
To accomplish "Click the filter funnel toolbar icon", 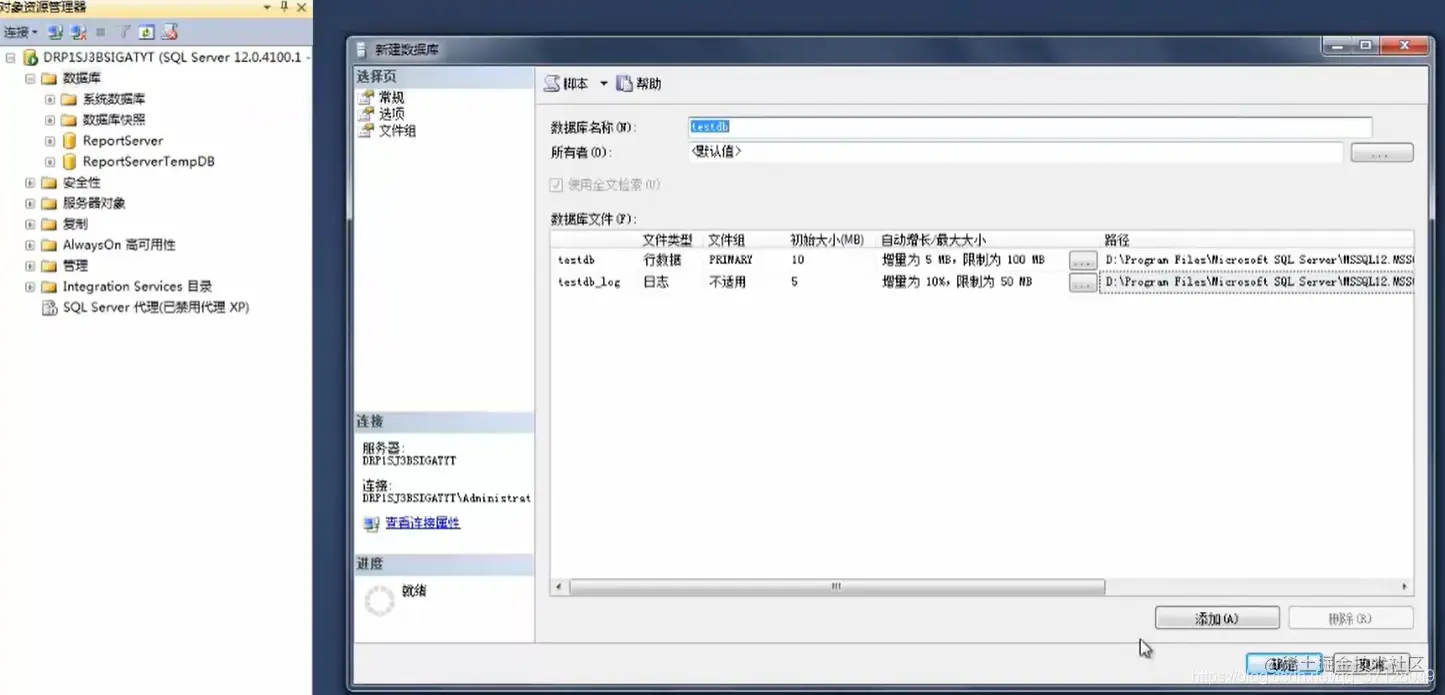I will 125,33.
